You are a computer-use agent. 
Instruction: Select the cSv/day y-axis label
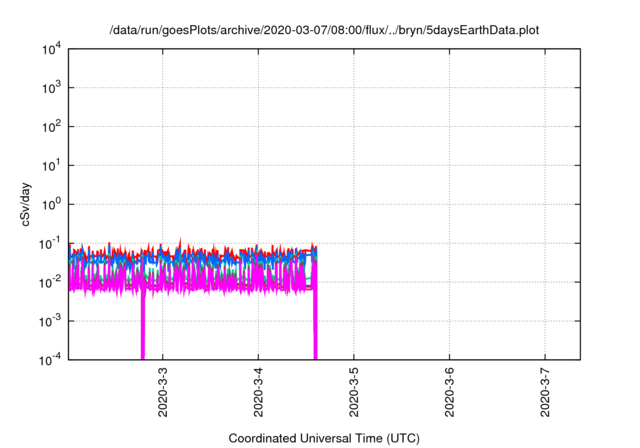coord(25,205)
